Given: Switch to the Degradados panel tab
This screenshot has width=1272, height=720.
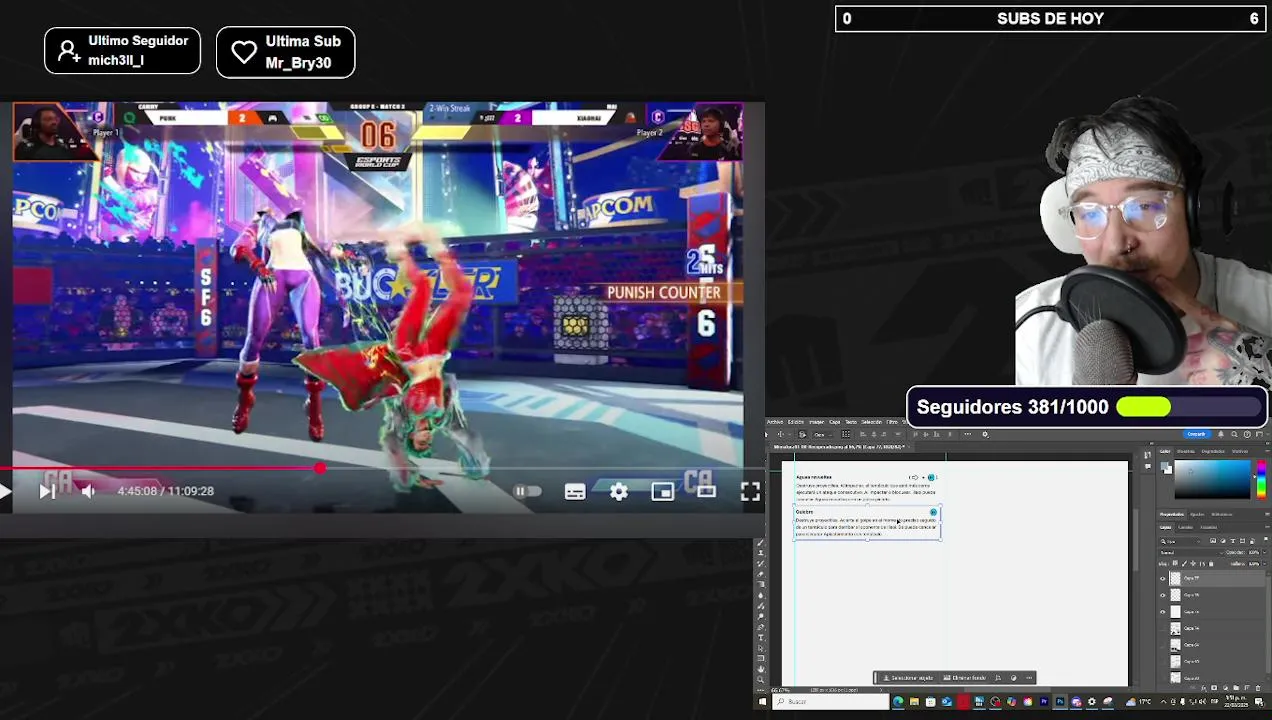Looking at the screenshot, I should (x=1213, y=451).
